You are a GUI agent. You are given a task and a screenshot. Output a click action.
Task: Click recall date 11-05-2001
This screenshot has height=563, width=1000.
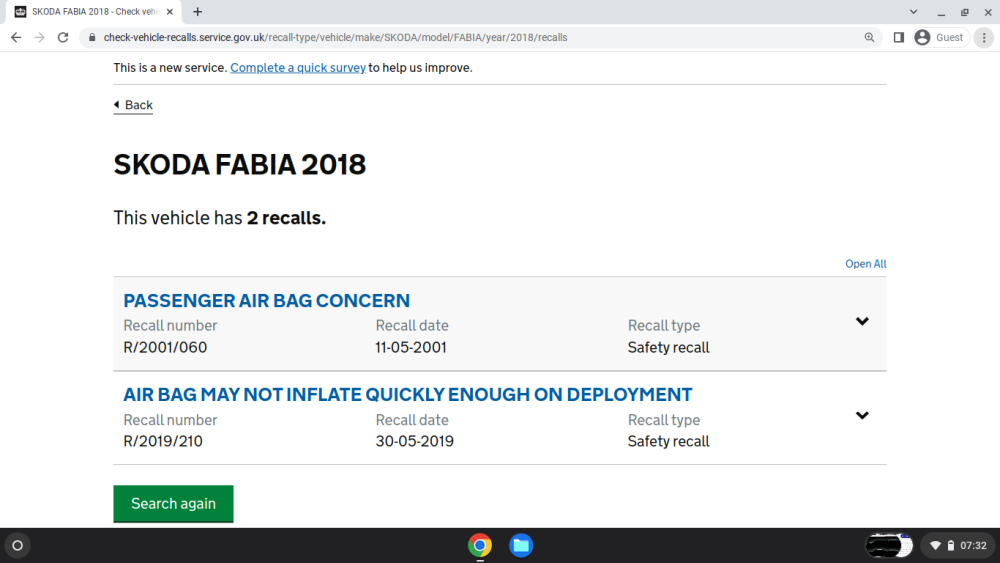[x=411, y=347]
